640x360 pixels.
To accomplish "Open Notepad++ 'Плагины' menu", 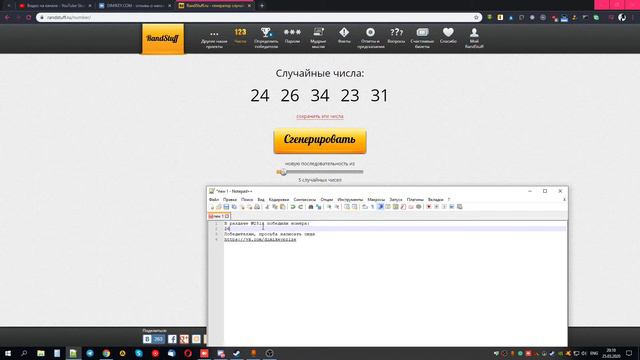I will 415,200.
